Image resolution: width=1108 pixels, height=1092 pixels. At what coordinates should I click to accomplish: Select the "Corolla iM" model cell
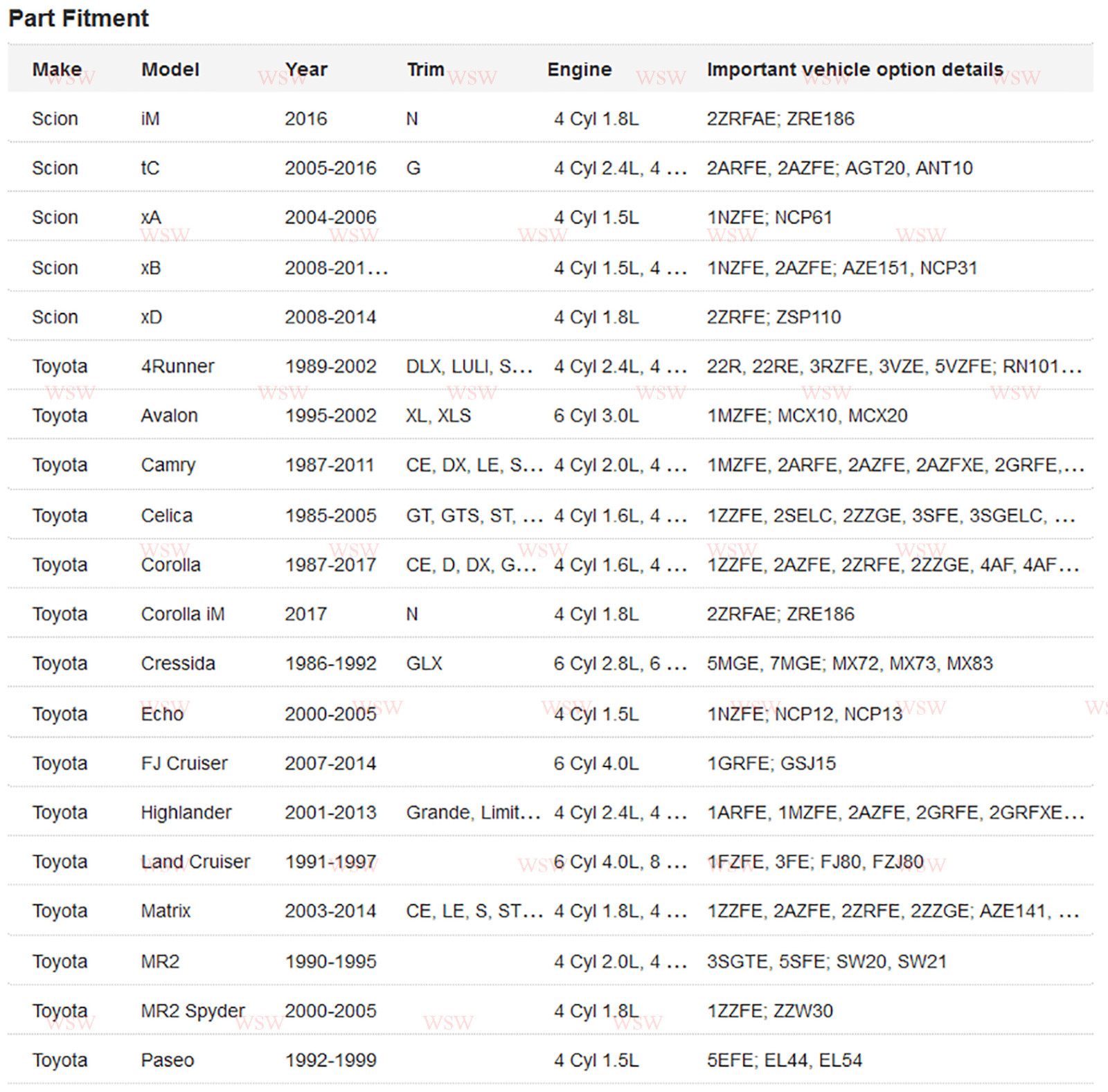[x=183, y=614]
